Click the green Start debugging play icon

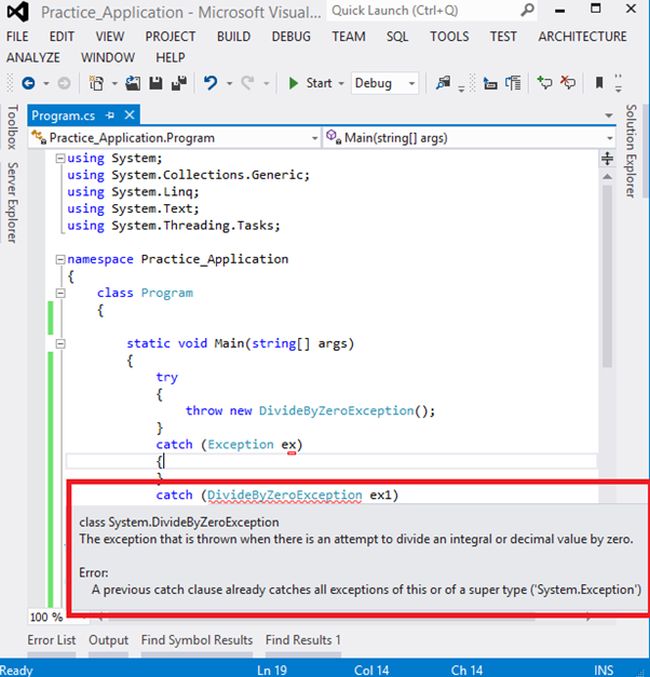point(293,83)
